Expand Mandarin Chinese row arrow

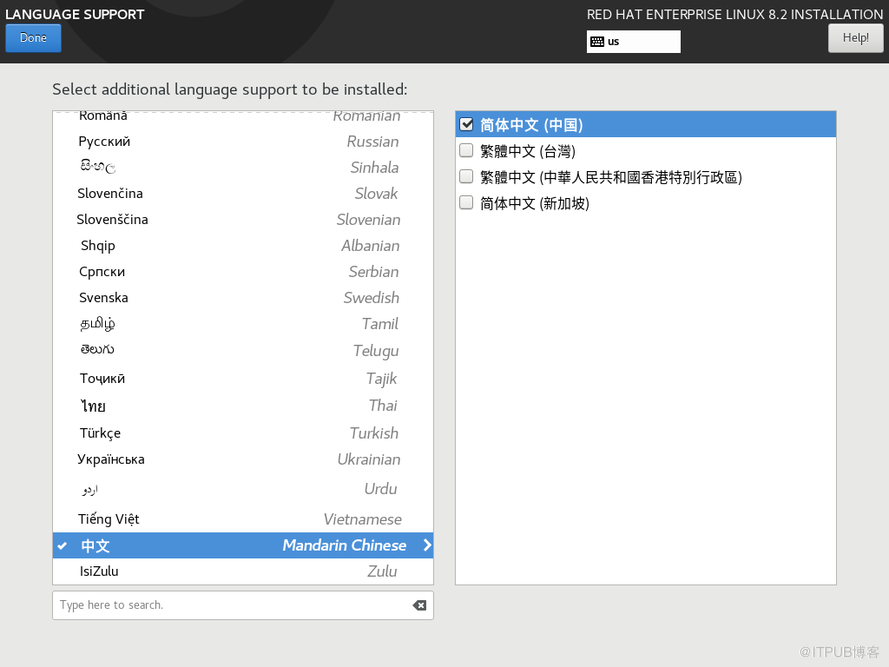pyautogui.click(x=427, y=545)
